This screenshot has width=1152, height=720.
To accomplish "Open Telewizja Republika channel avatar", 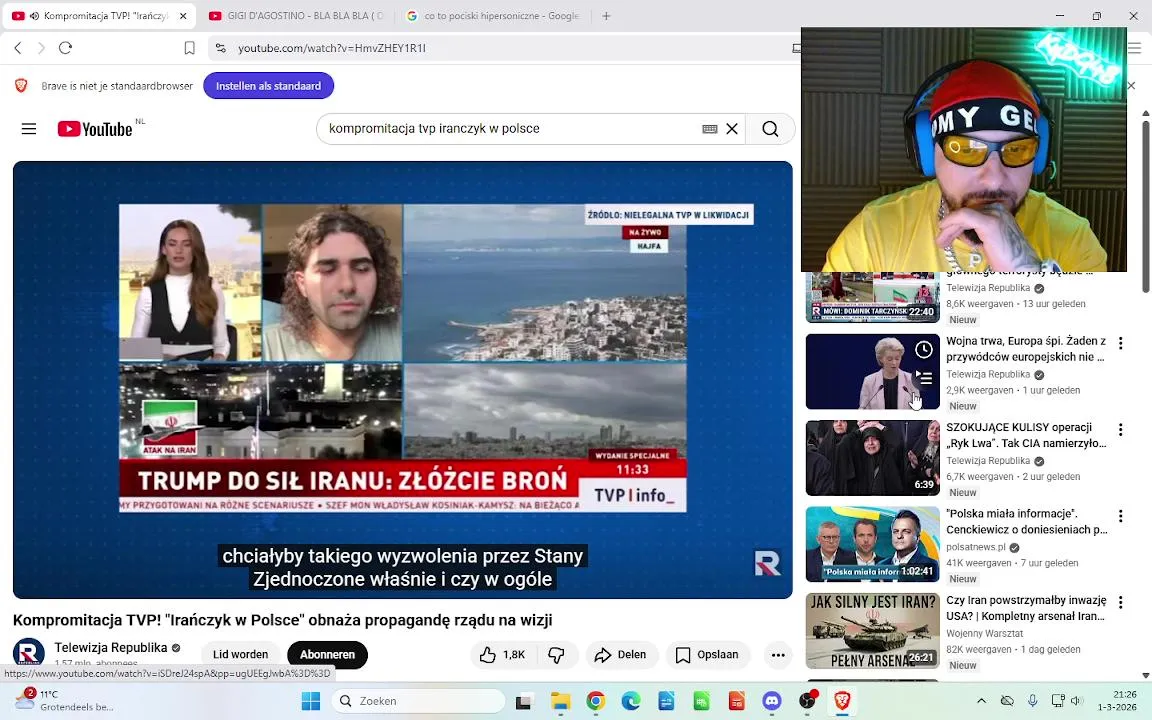I will click(29, 652).
